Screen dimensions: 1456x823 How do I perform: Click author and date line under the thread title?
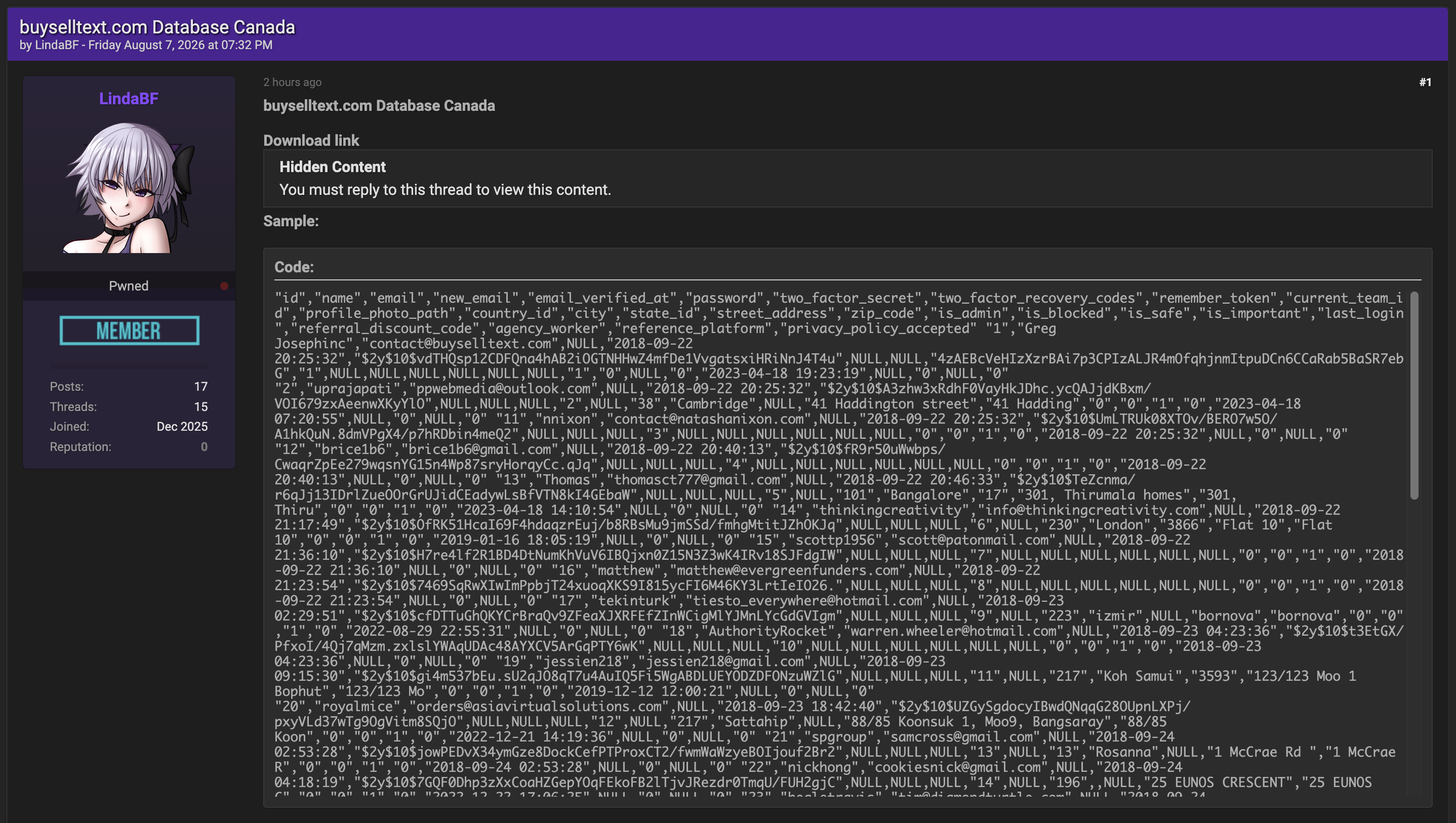[146, 45]
